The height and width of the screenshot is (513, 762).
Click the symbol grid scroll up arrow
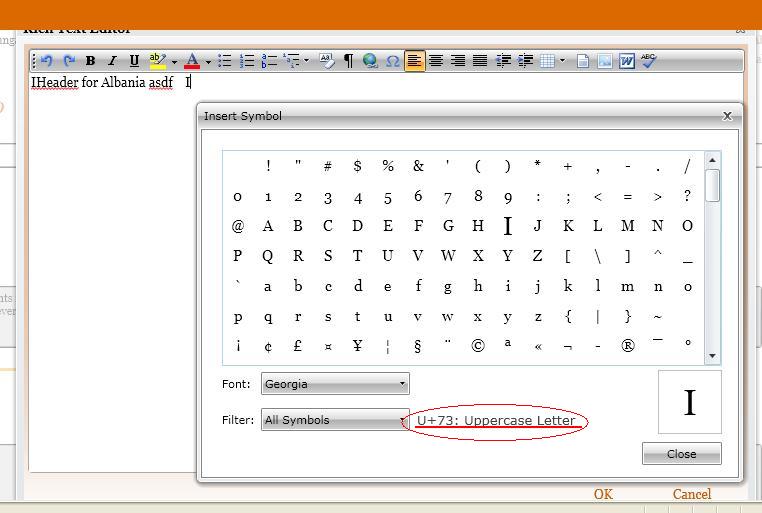click(712, 160)
